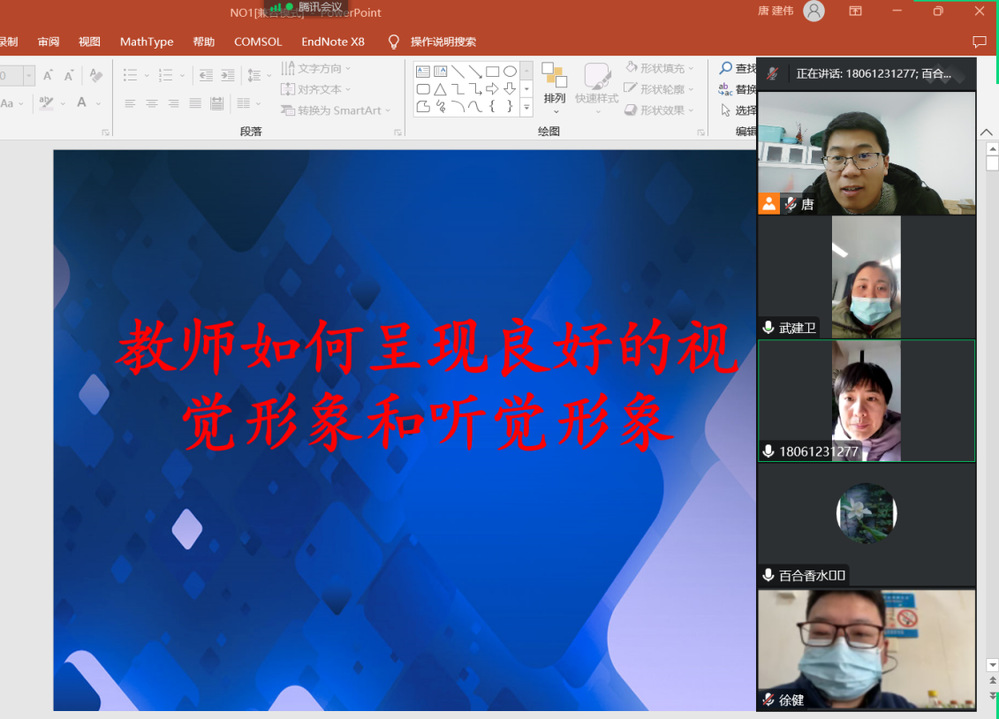This screenshot has height=719, width=999.
Task: Select the oval shape in shapes gallery
Action: click(x=510, y=72)
